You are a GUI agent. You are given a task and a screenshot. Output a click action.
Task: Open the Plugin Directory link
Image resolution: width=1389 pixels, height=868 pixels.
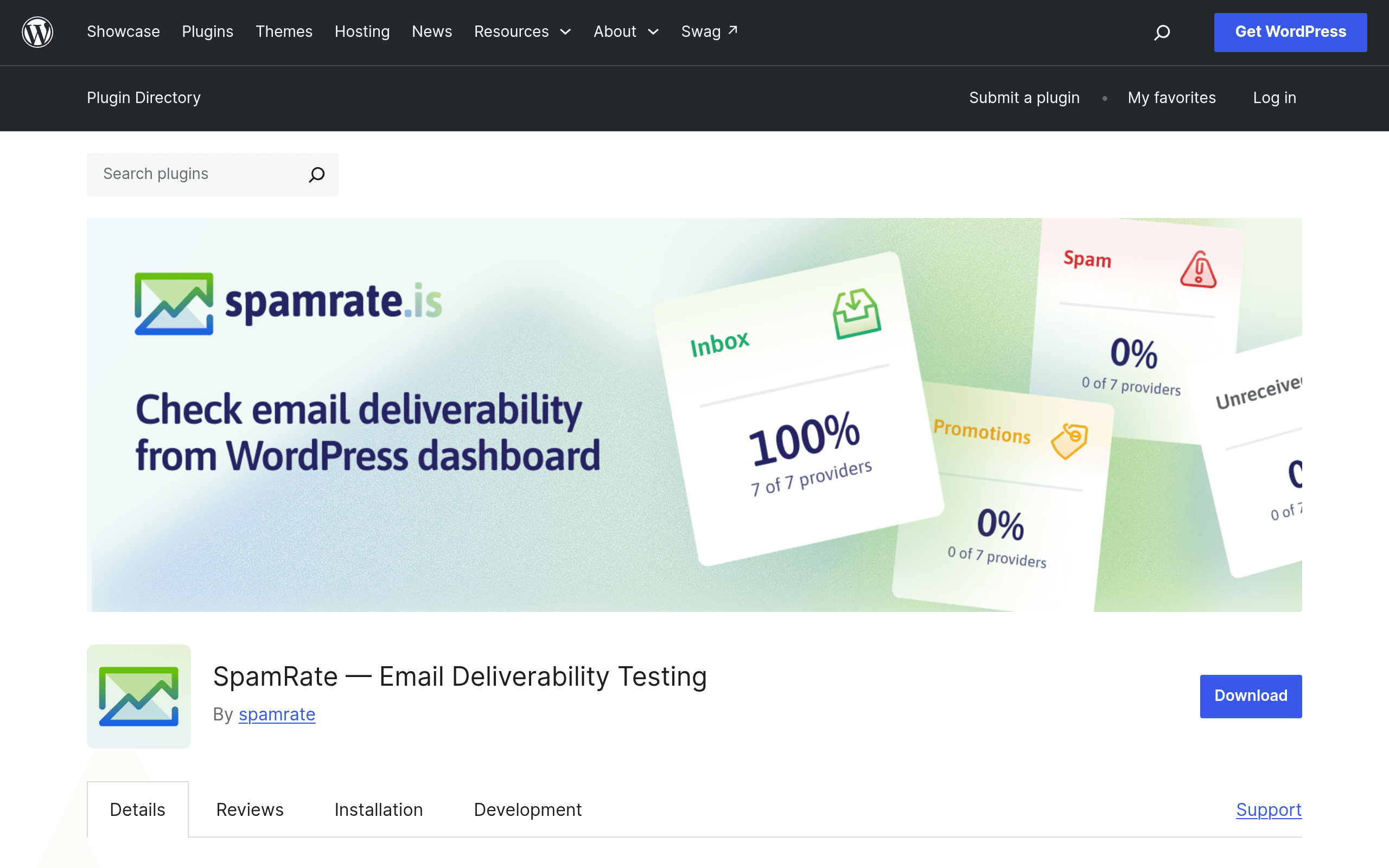pyautogui.click(x=144, y=98)
